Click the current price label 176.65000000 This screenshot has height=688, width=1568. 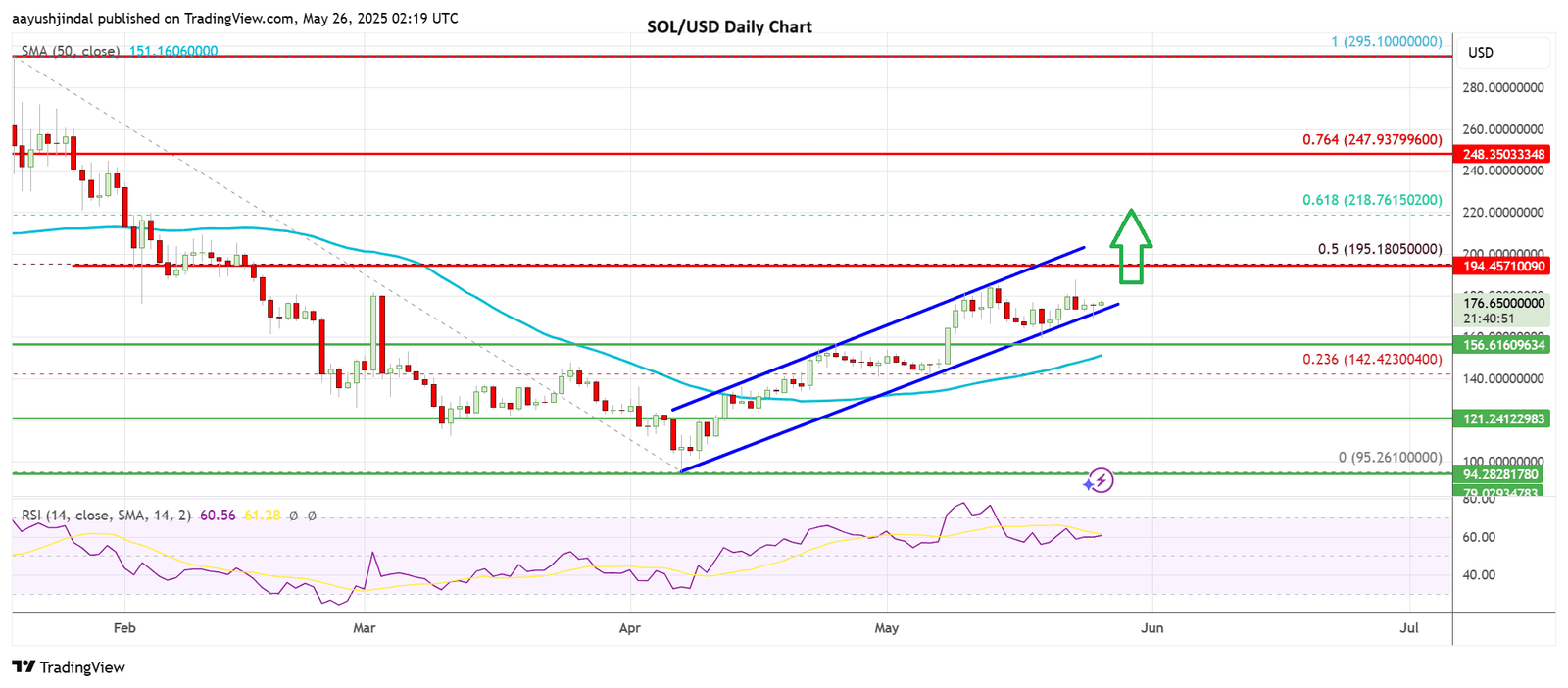1503,304
